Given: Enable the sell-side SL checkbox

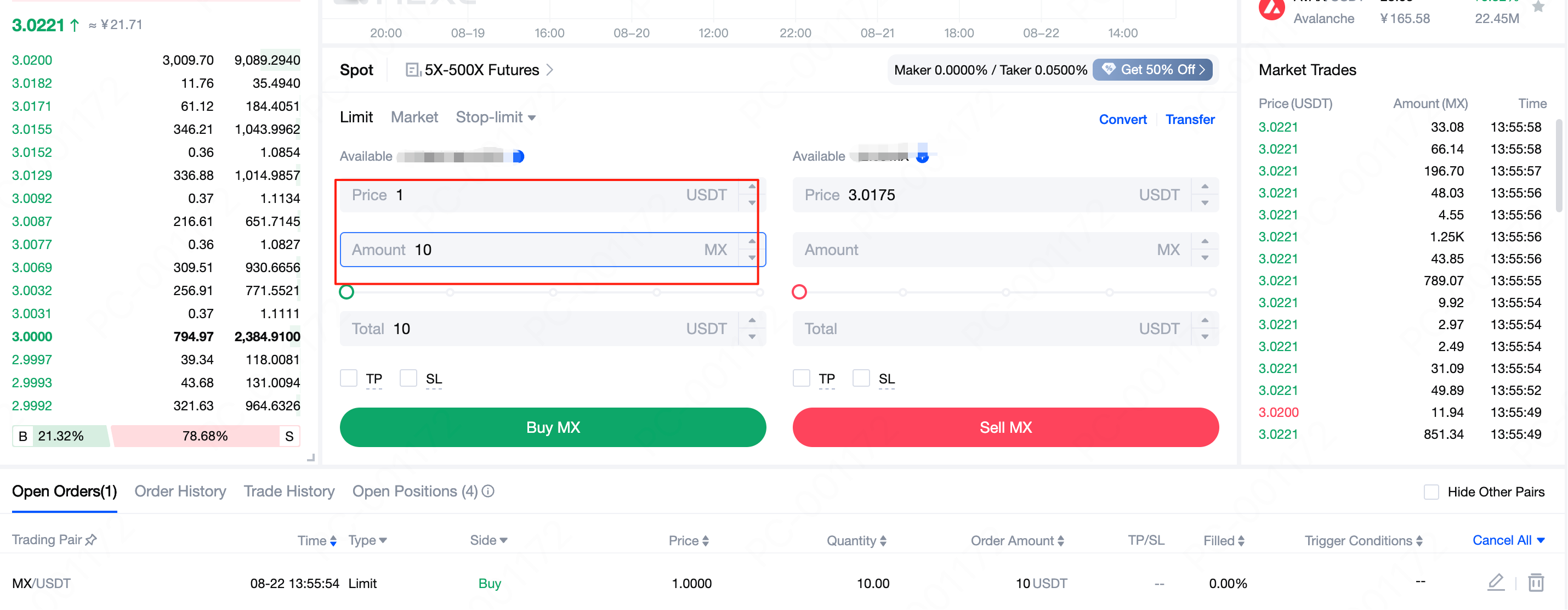Looking at the screenshot, I should [861, 378].
